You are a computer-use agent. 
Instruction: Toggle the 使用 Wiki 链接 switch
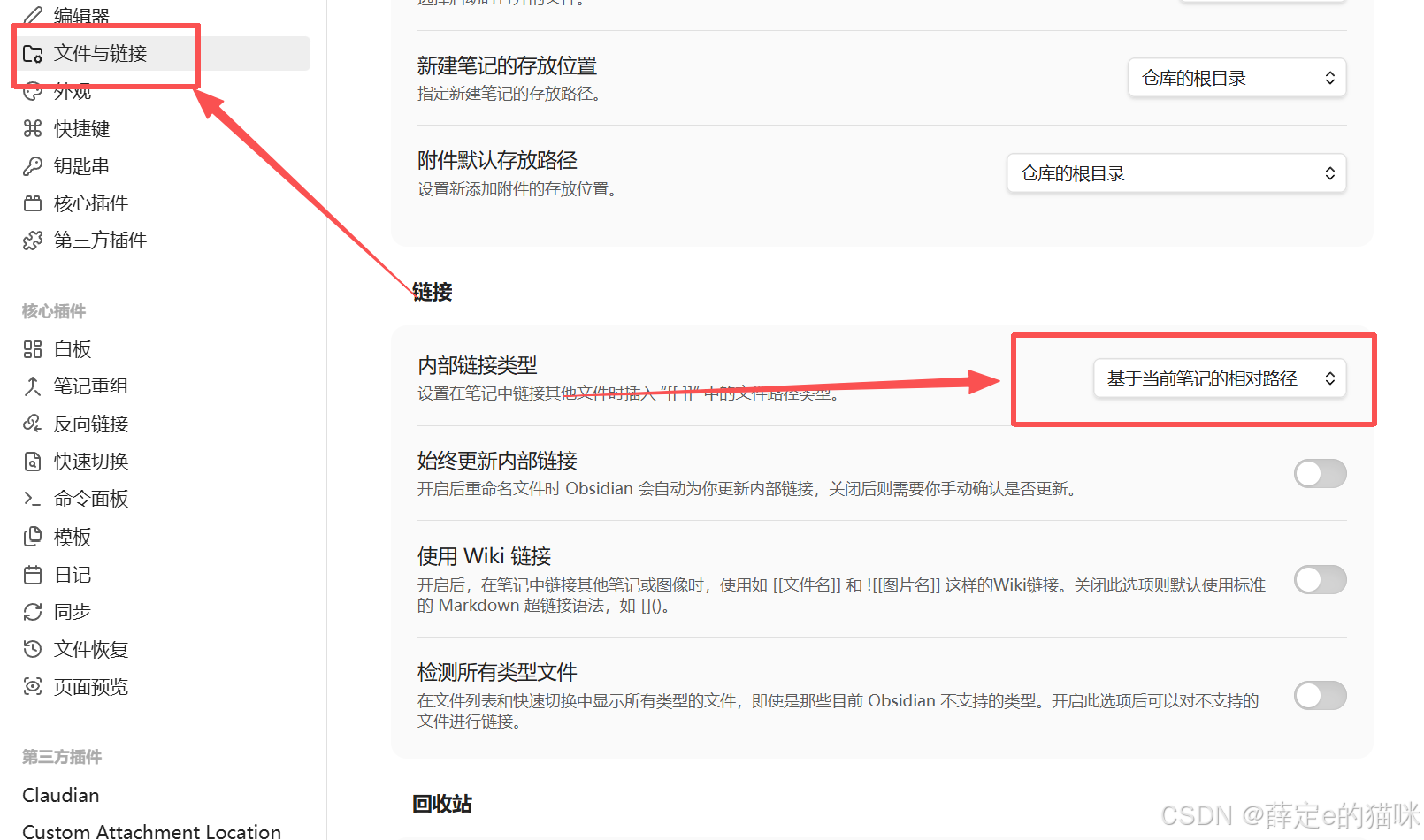pos(1321,580)
